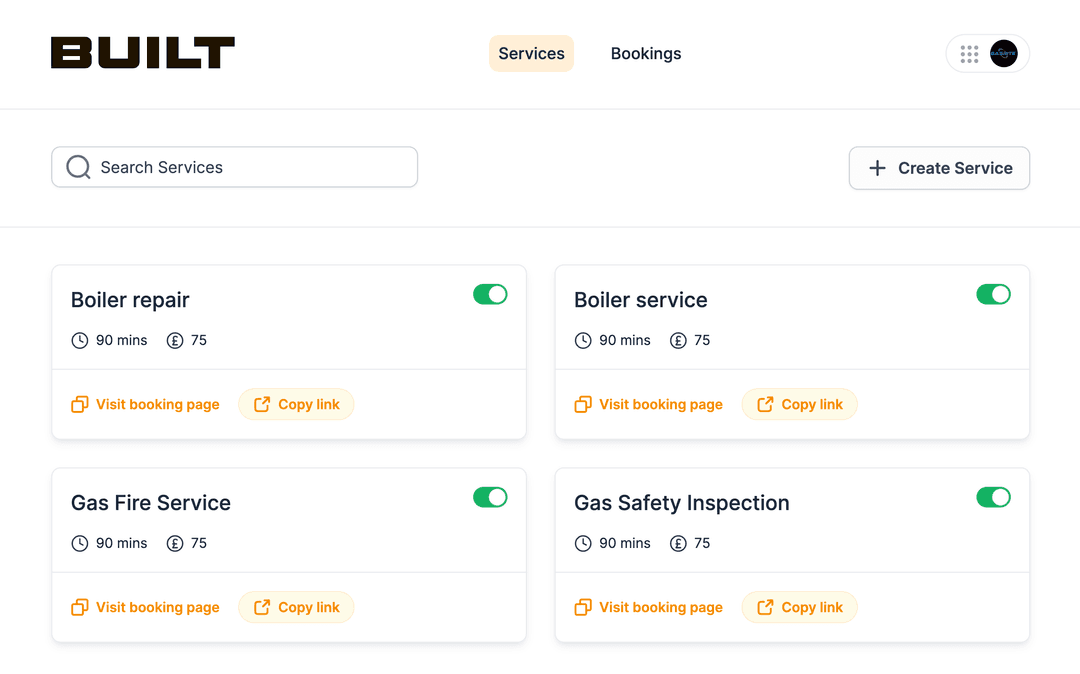Disable the Gas Fire Service toggle

pos(490,497)
